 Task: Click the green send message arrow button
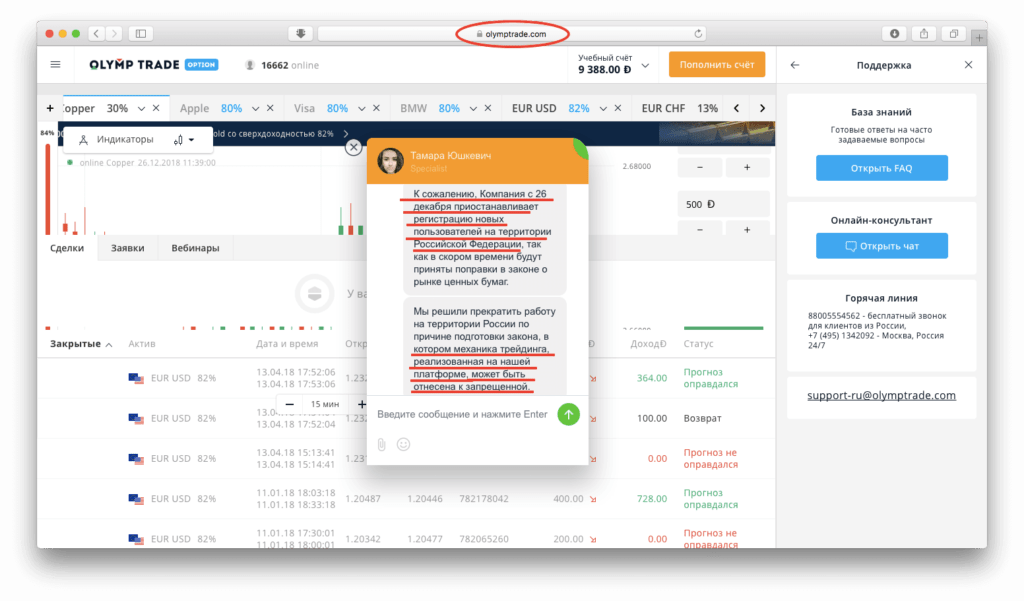568,414
